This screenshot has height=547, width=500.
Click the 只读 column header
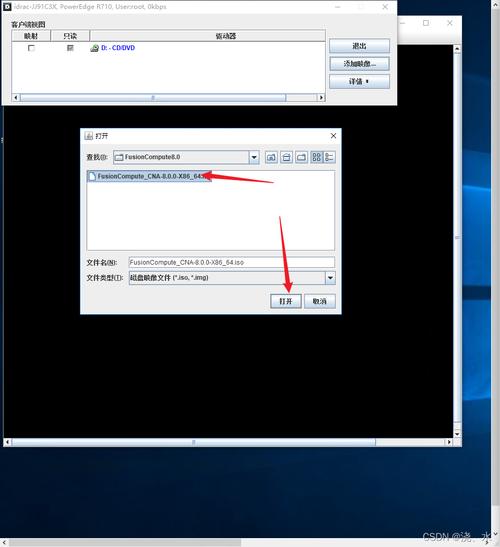(70, 36)
